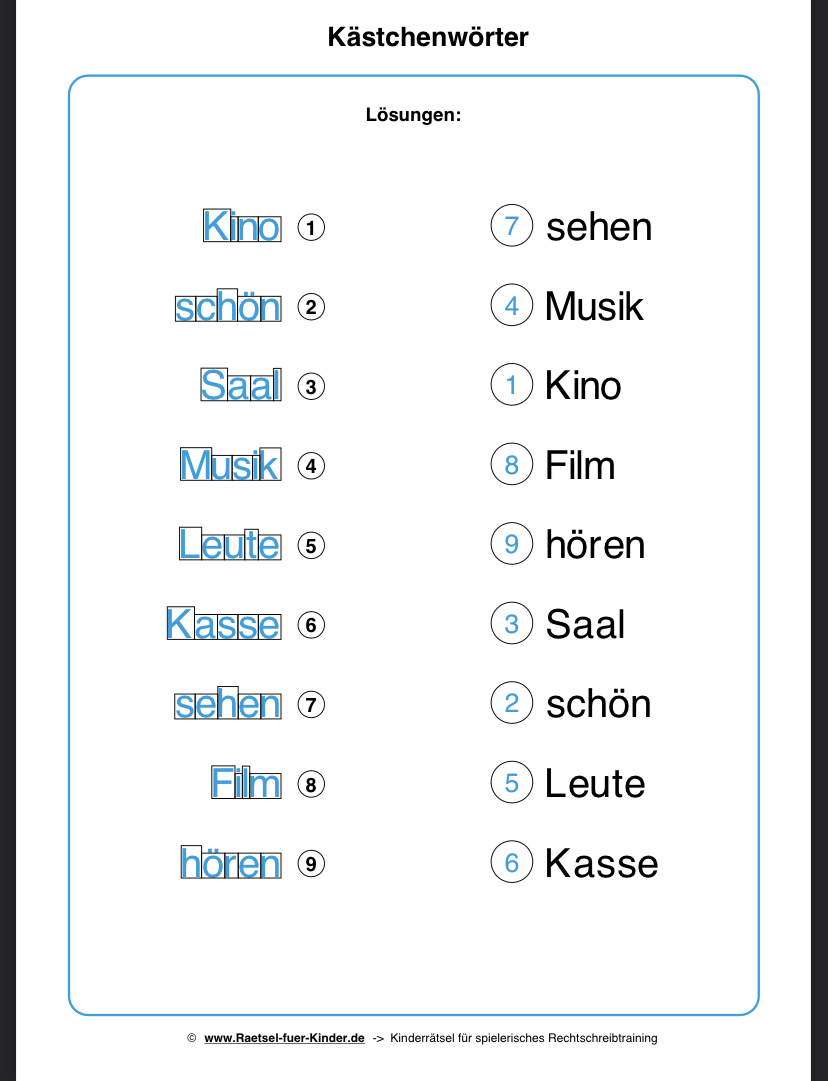The height and width of the screenshot is (1081, 828).
Task: Click blue circled 6 beside Kasse
Action: pyautogui.click(x=512, y=863)
